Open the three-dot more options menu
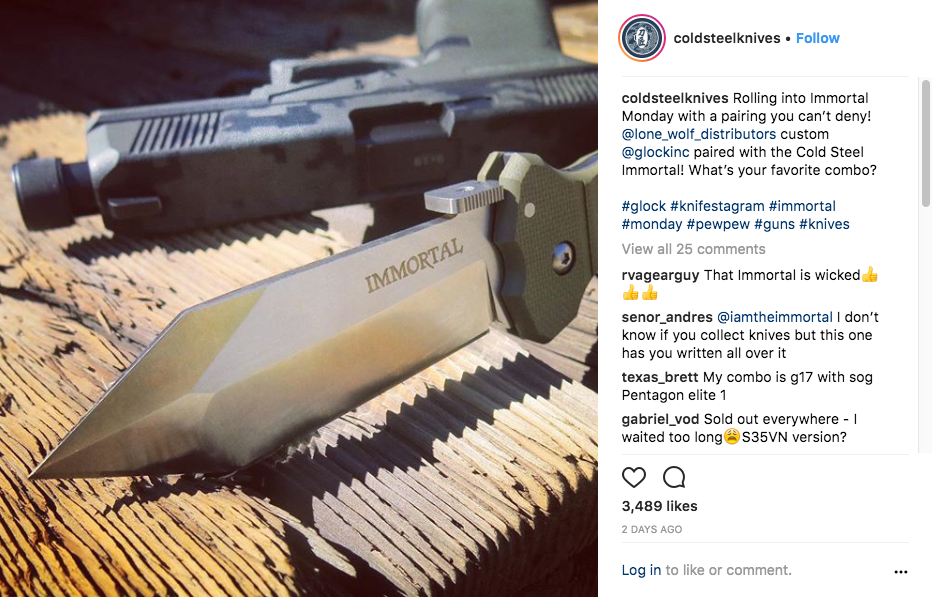This screenshot has width=932, height=597. [x=900, y=571]
